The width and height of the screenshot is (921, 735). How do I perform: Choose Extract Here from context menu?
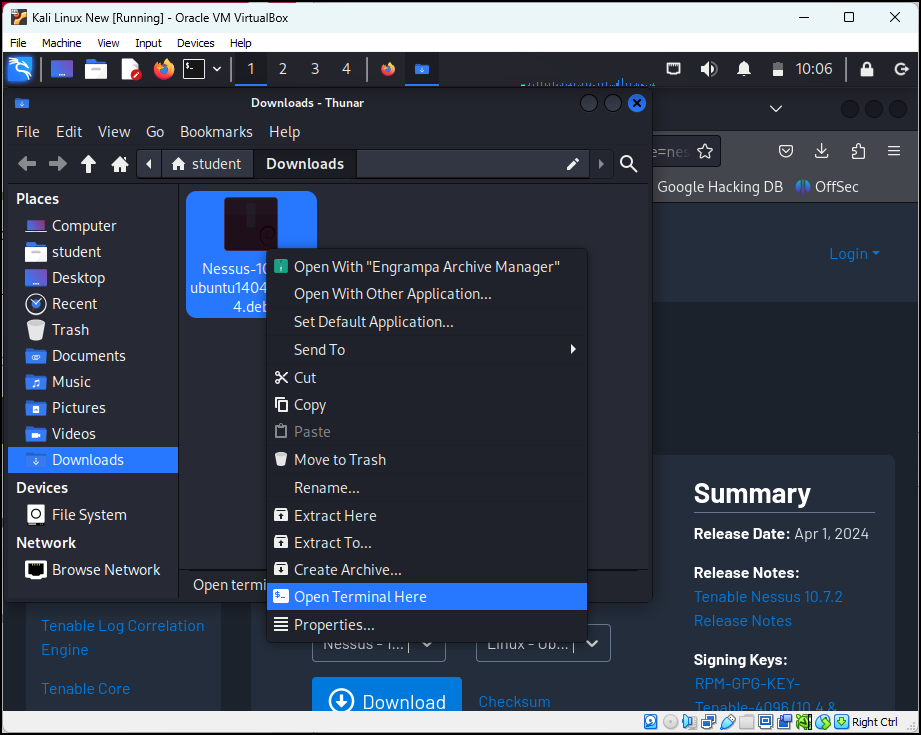point(427,516)
